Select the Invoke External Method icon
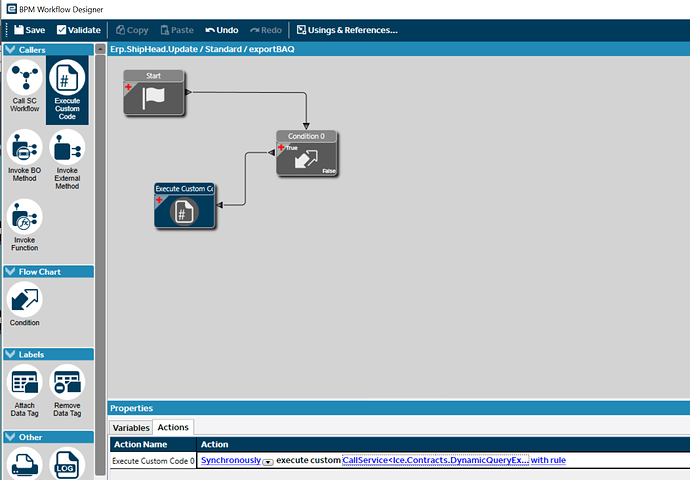This screenshot has width=690, height=480. (x=67, y=160)
